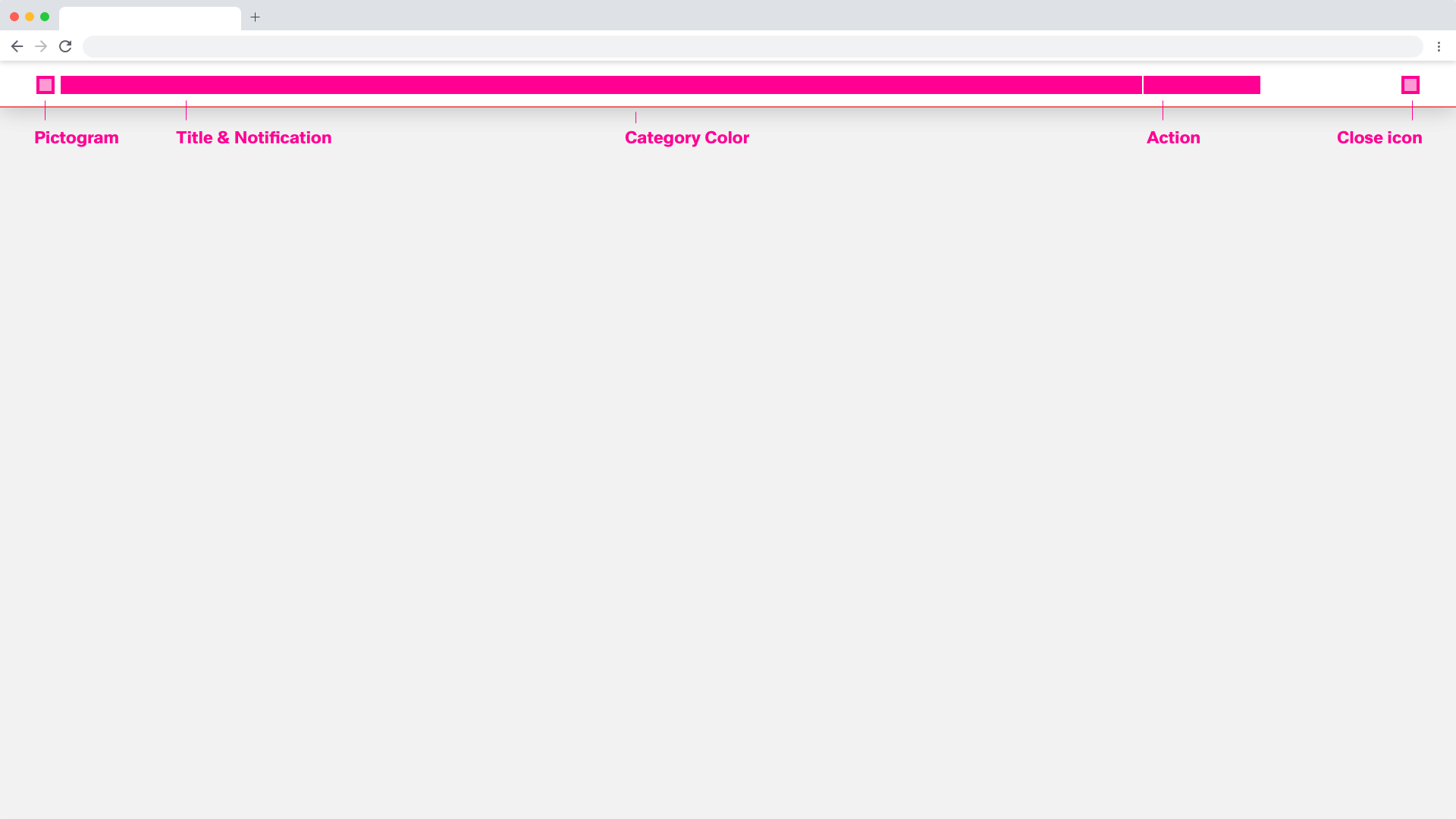
Task: Click the notification close icon square
Action: pos(1410,85)
